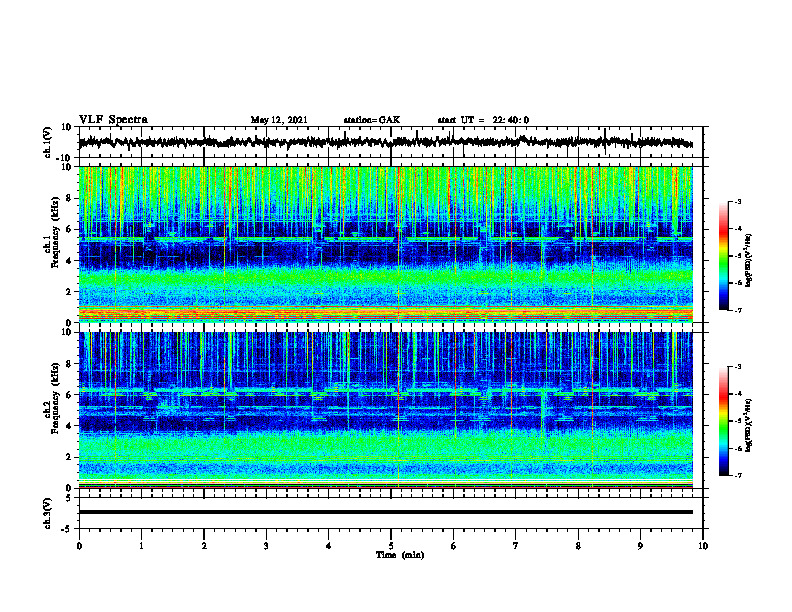
Task: Click the '2' kHz tick on ch.1 frequency axis
Action: 70,292
